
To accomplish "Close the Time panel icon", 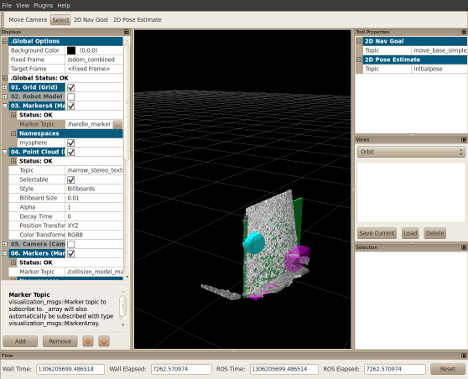I will [464, 356].
